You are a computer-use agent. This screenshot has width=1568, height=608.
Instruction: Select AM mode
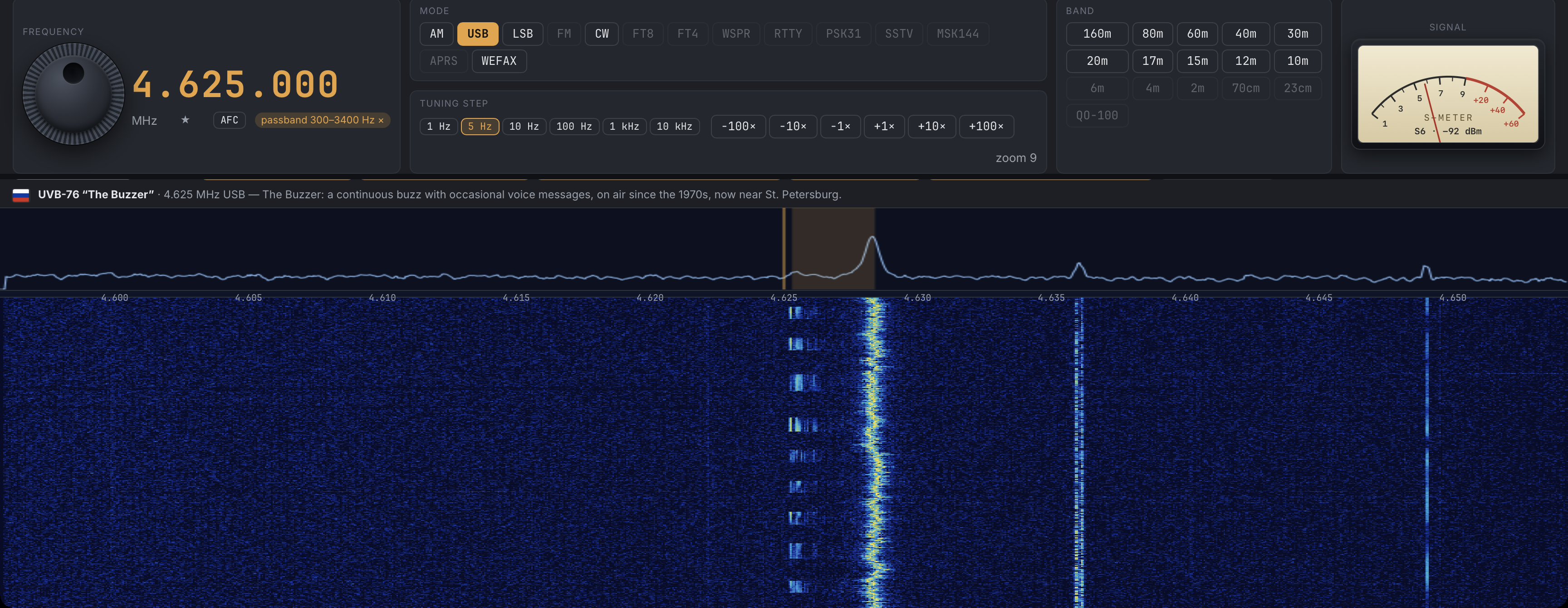click(x=436, y=34)
